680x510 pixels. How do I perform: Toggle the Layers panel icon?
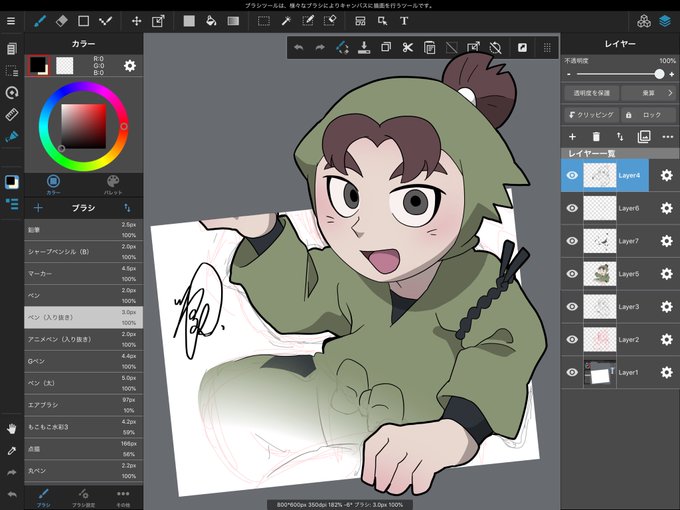tap(665, 21)
